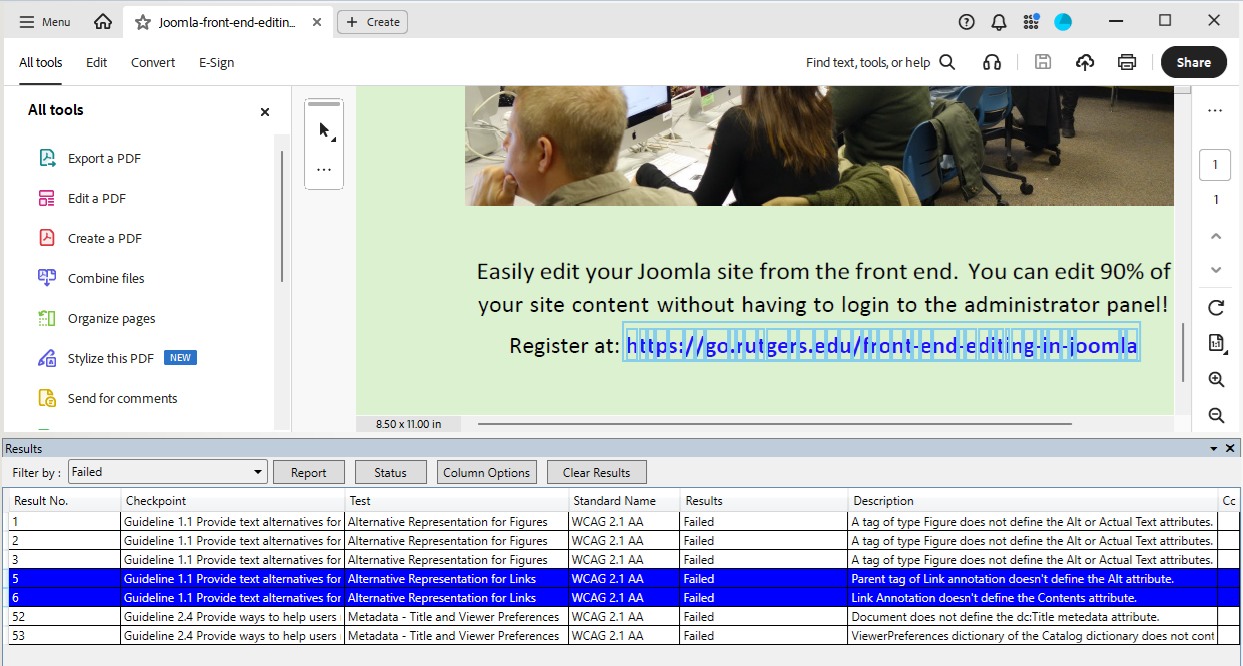Close the All tools panel

pos(265,112)
